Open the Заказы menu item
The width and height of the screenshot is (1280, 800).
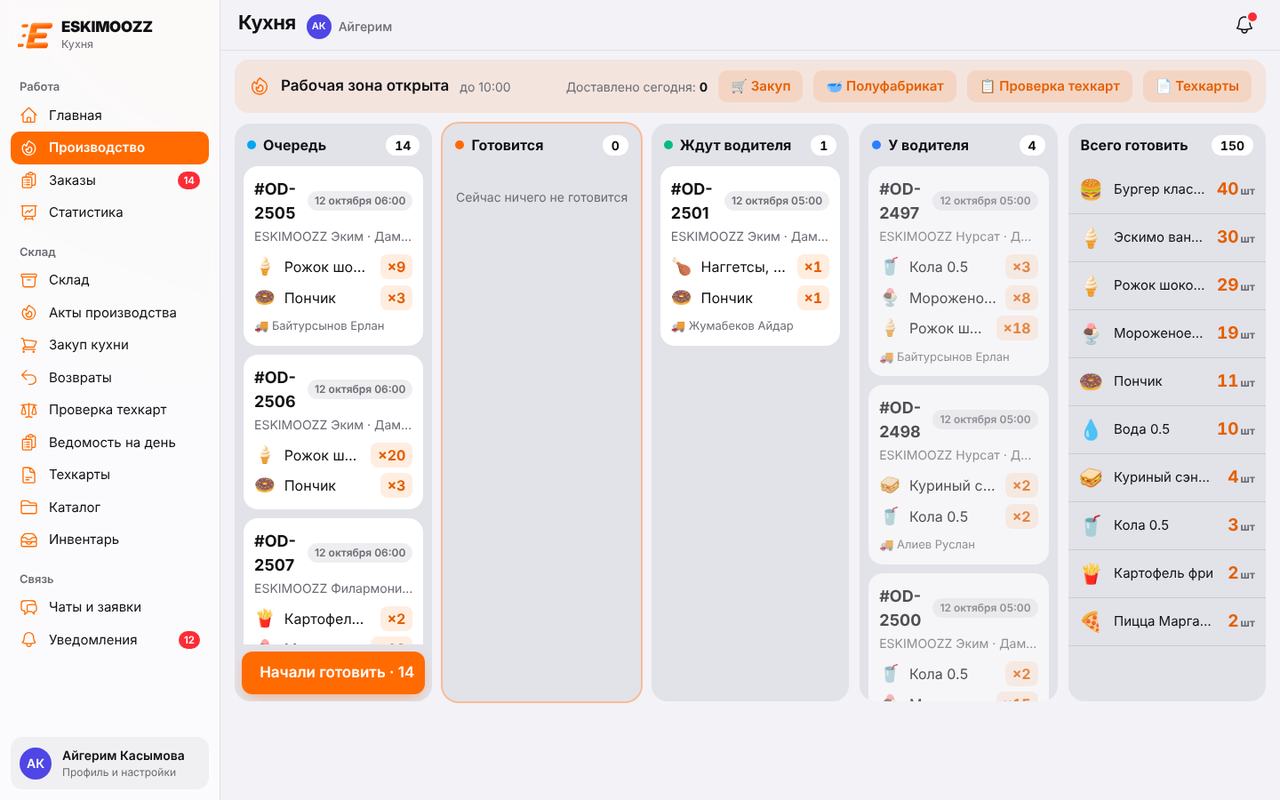tap(110, 180)
